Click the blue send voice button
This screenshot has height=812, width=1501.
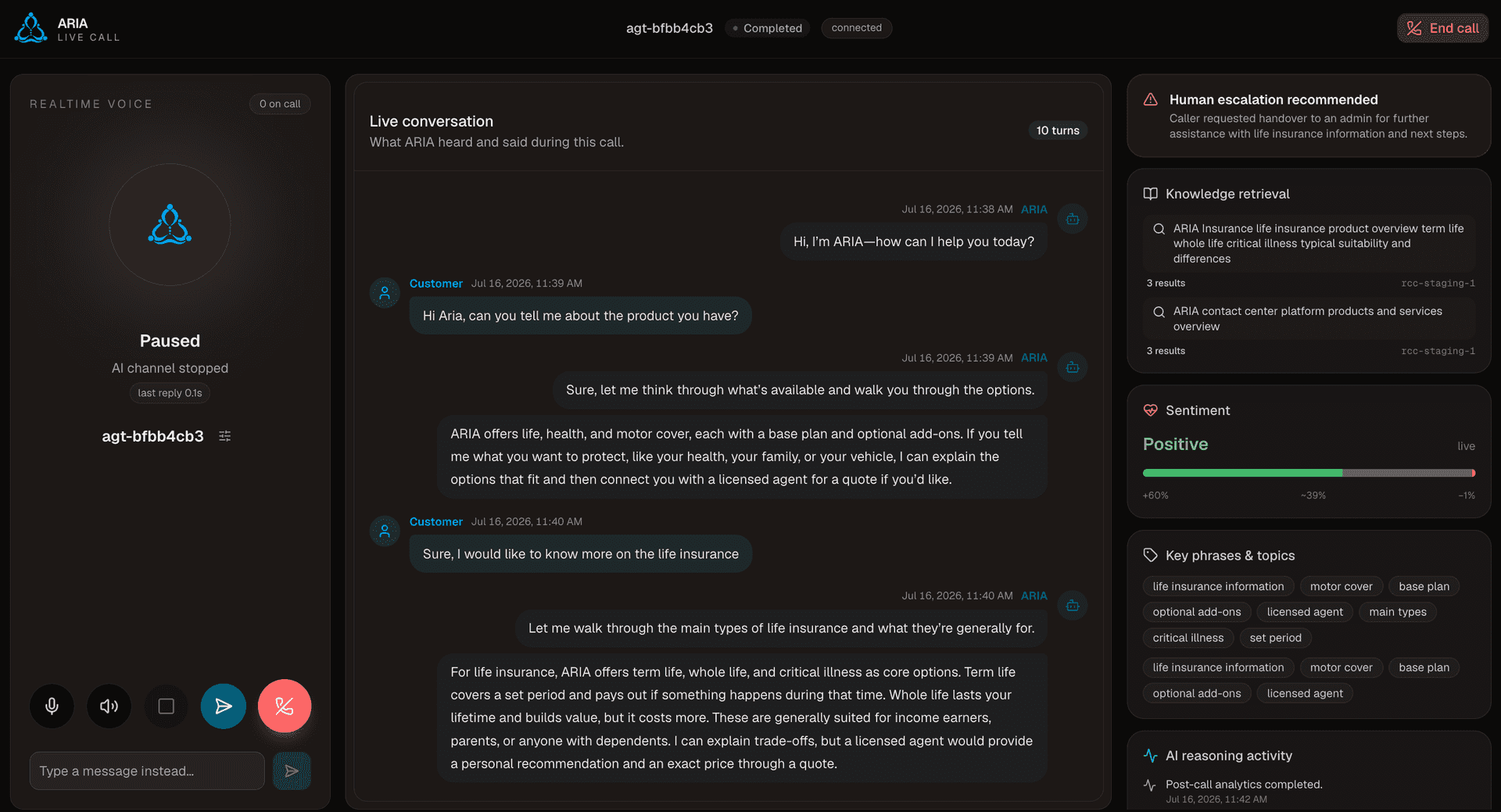pyautogui.click(x=223, y=706)
